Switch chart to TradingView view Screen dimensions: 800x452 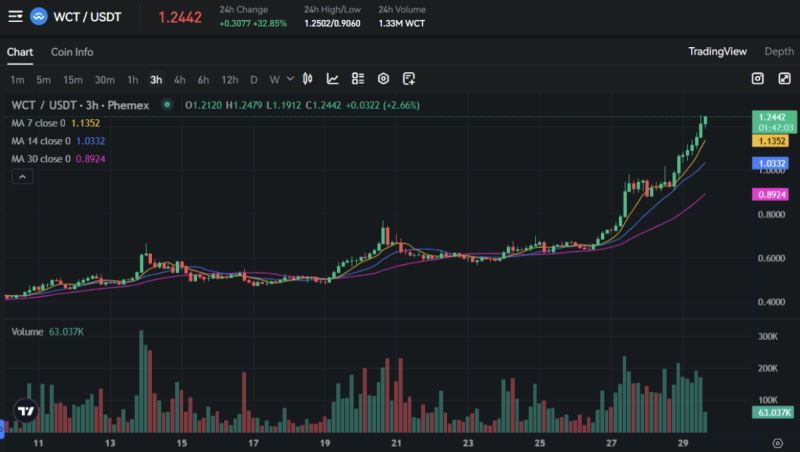tap(718, 51)
